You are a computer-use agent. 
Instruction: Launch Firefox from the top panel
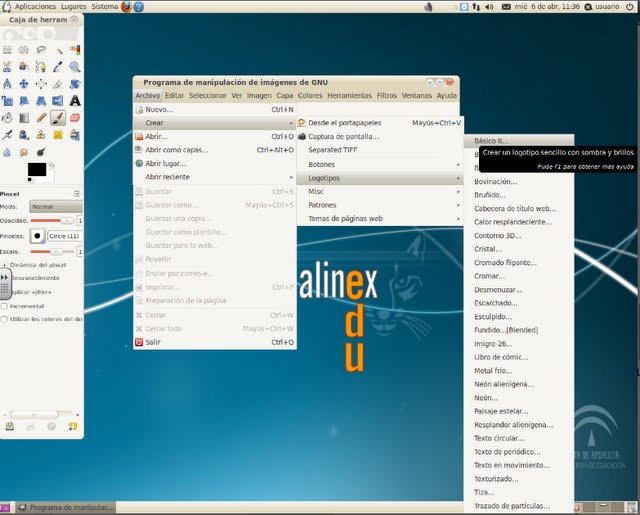pyautogui.click(x=126, y=7)
